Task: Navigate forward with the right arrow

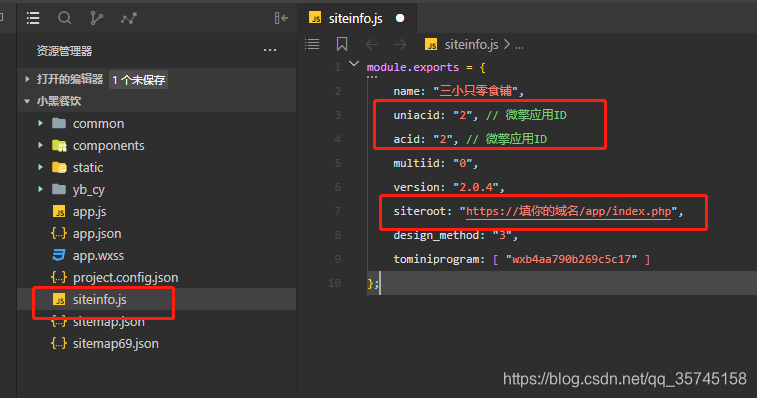Action: point(400,45)
